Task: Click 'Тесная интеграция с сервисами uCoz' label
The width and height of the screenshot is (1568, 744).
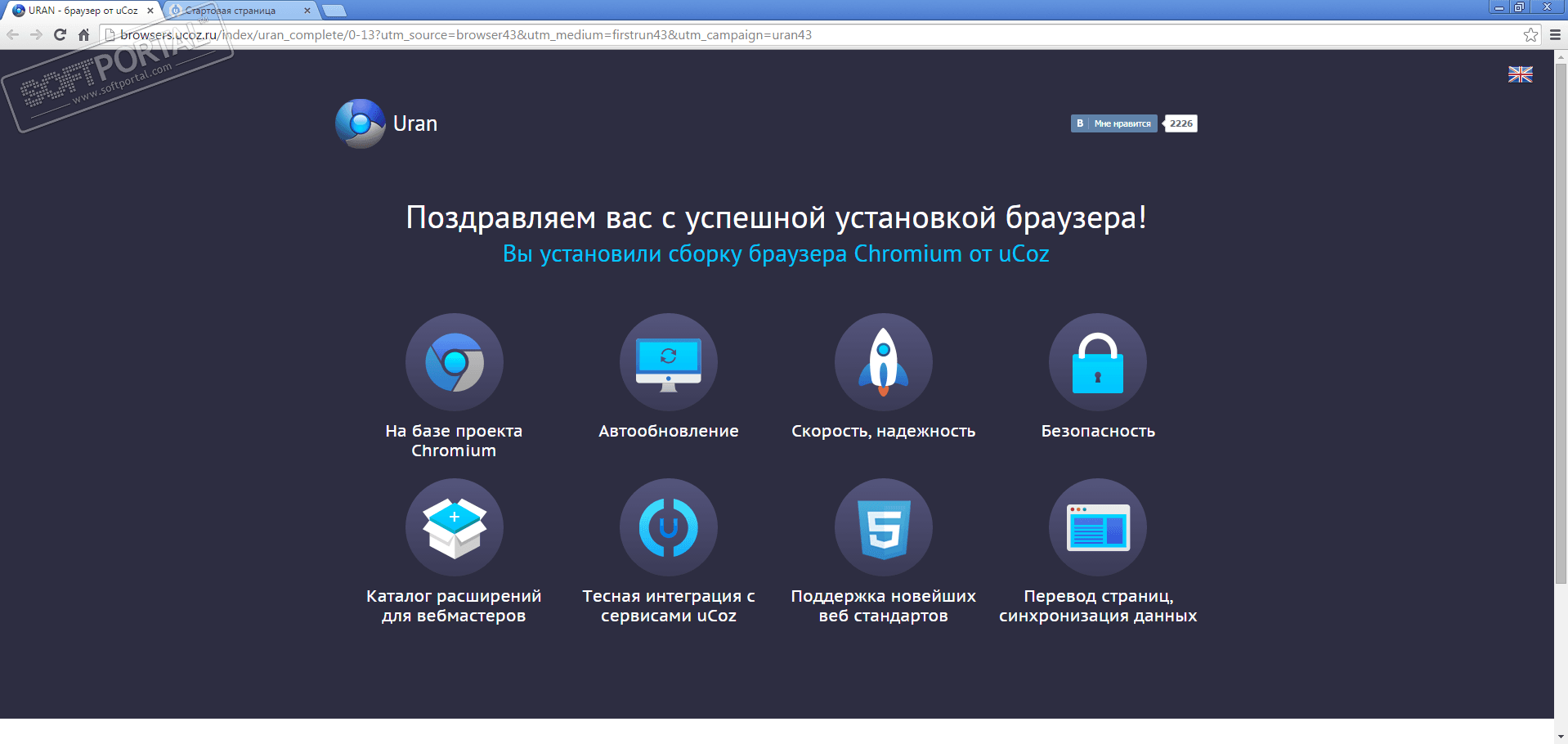Action: coord(669,606)
